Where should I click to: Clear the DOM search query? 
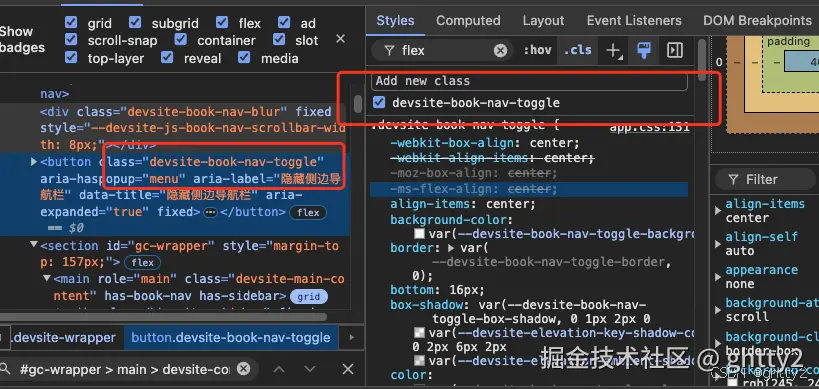click(243, 369)
